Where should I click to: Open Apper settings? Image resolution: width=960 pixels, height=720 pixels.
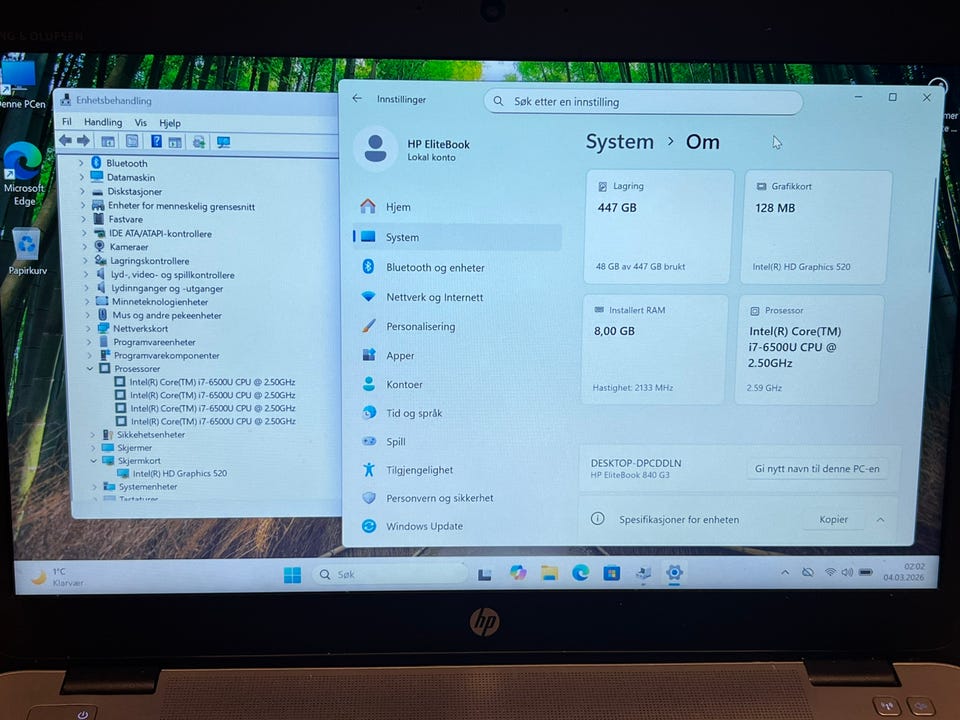(457, 355)
